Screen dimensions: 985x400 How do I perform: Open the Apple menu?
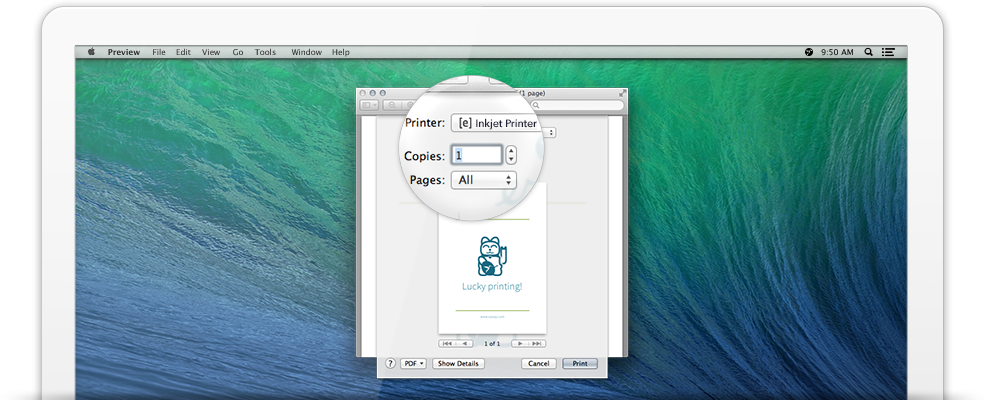[x=91, y=52]
